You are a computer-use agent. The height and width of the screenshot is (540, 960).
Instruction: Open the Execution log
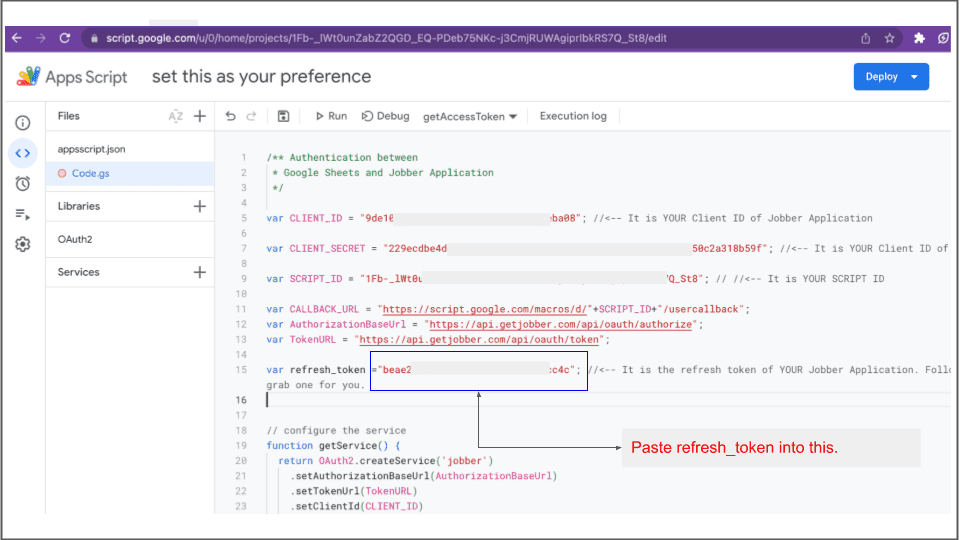point(573,116)
